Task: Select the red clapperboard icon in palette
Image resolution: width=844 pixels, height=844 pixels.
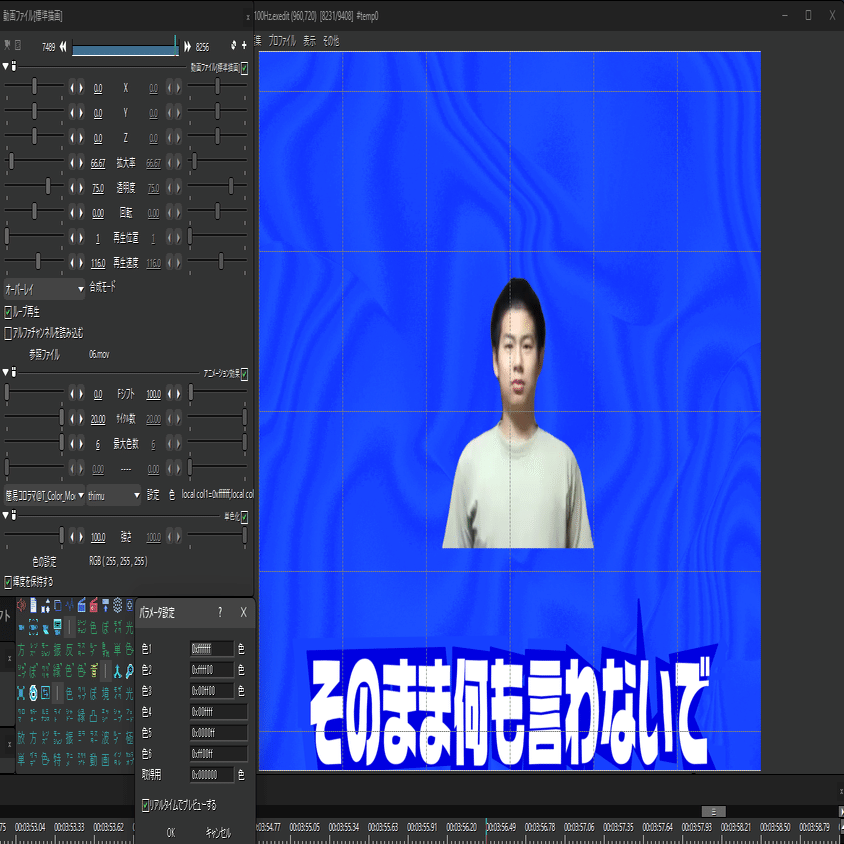Action: click(94, 606)
